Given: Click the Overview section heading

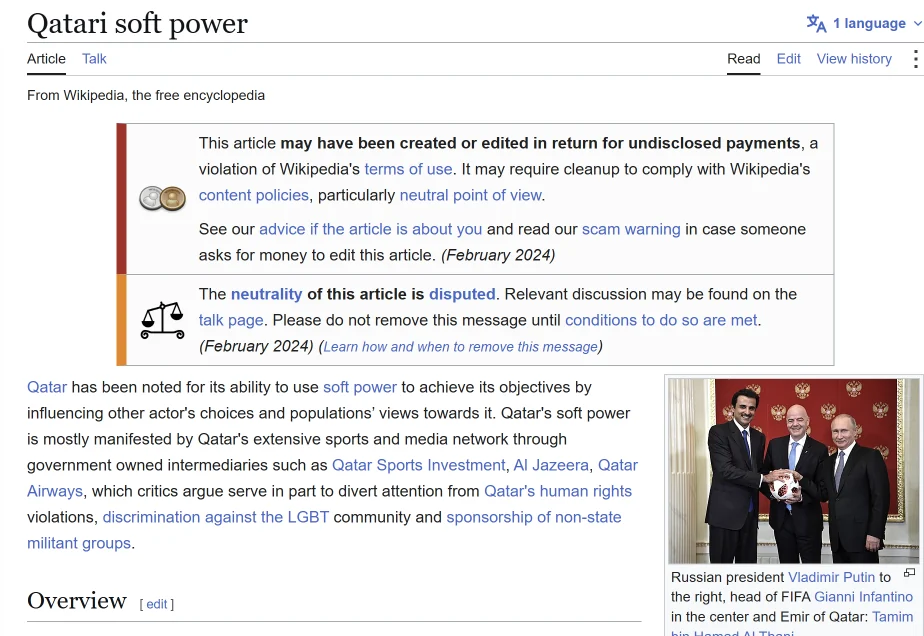Looking at the screenshot, I should (x=77, y=601).
